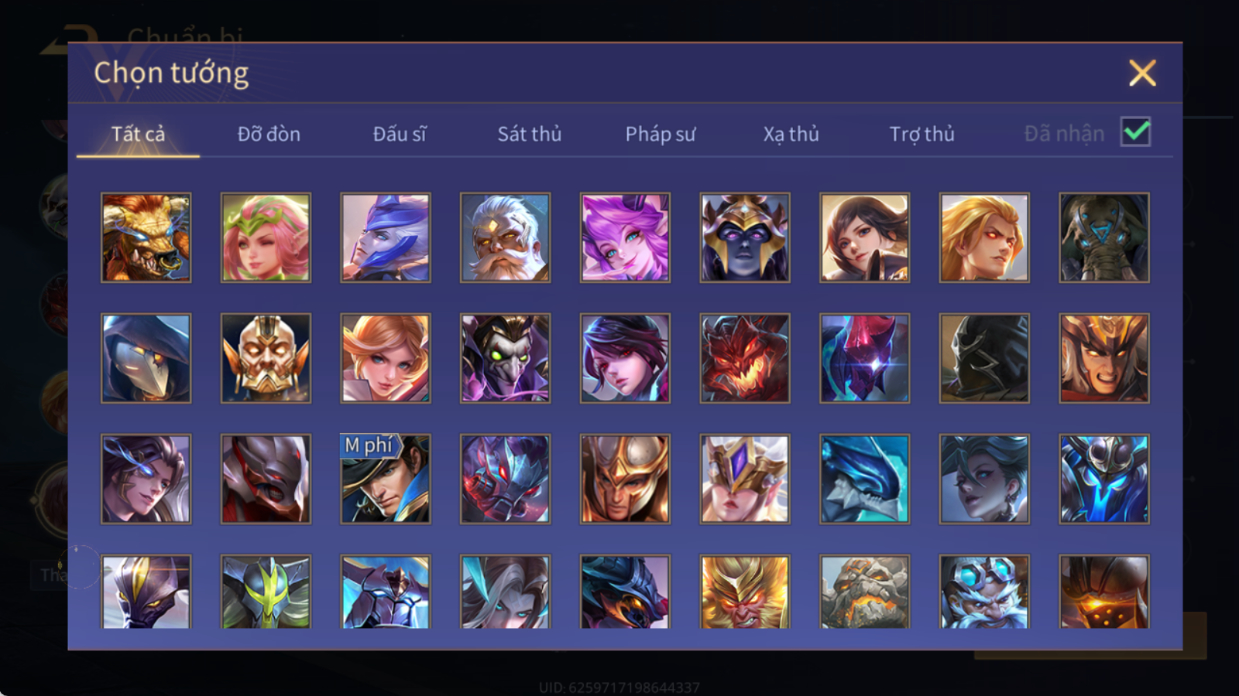The width and height of the screenshot is (1239, 696).
Task: Show the 'Pháp sư' hero category
Action: (x=661, y=134)
